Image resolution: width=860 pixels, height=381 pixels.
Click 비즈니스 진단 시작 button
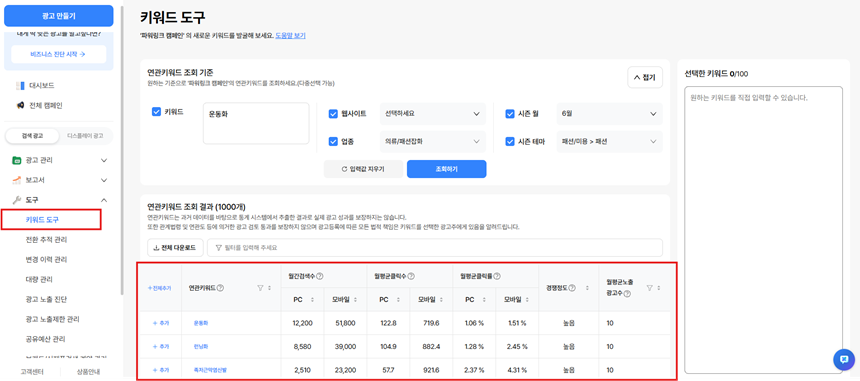click(58, 54)
